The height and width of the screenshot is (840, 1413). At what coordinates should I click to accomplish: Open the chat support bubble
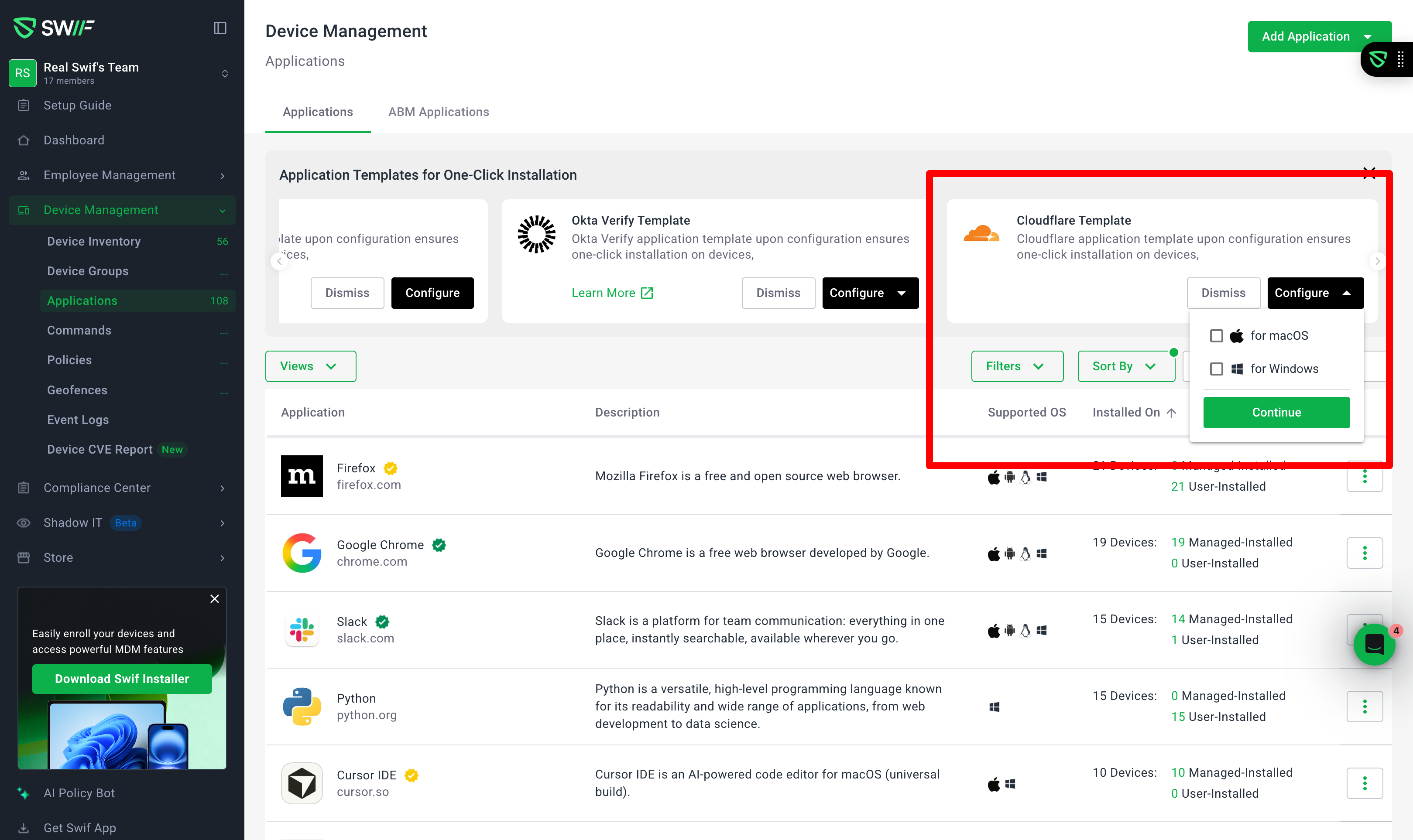(x=1374, y=644)
